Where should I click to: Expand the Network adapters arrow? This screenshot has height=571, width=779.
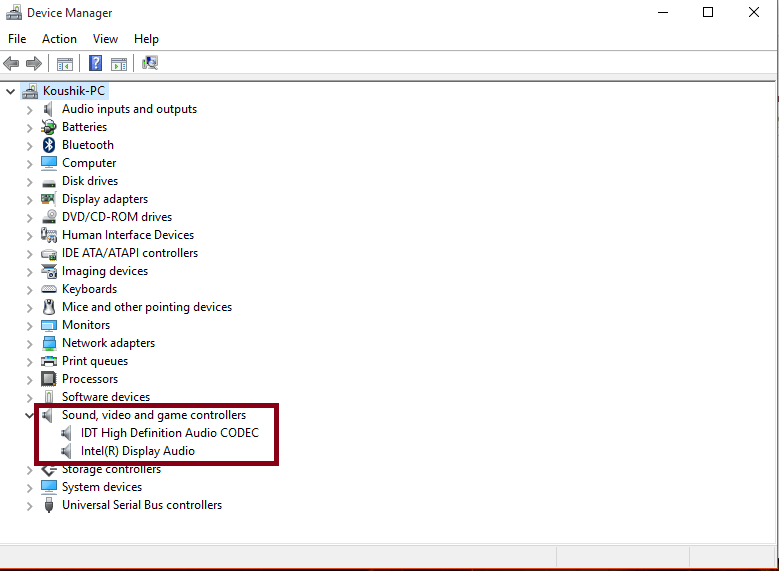(29, 344)
